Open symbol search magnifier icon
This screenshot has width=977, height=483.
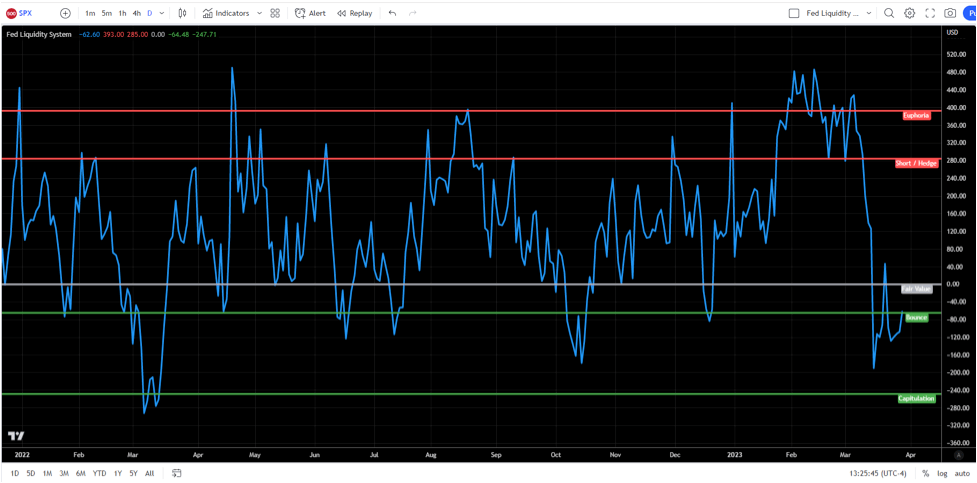(x=889, y=13)
